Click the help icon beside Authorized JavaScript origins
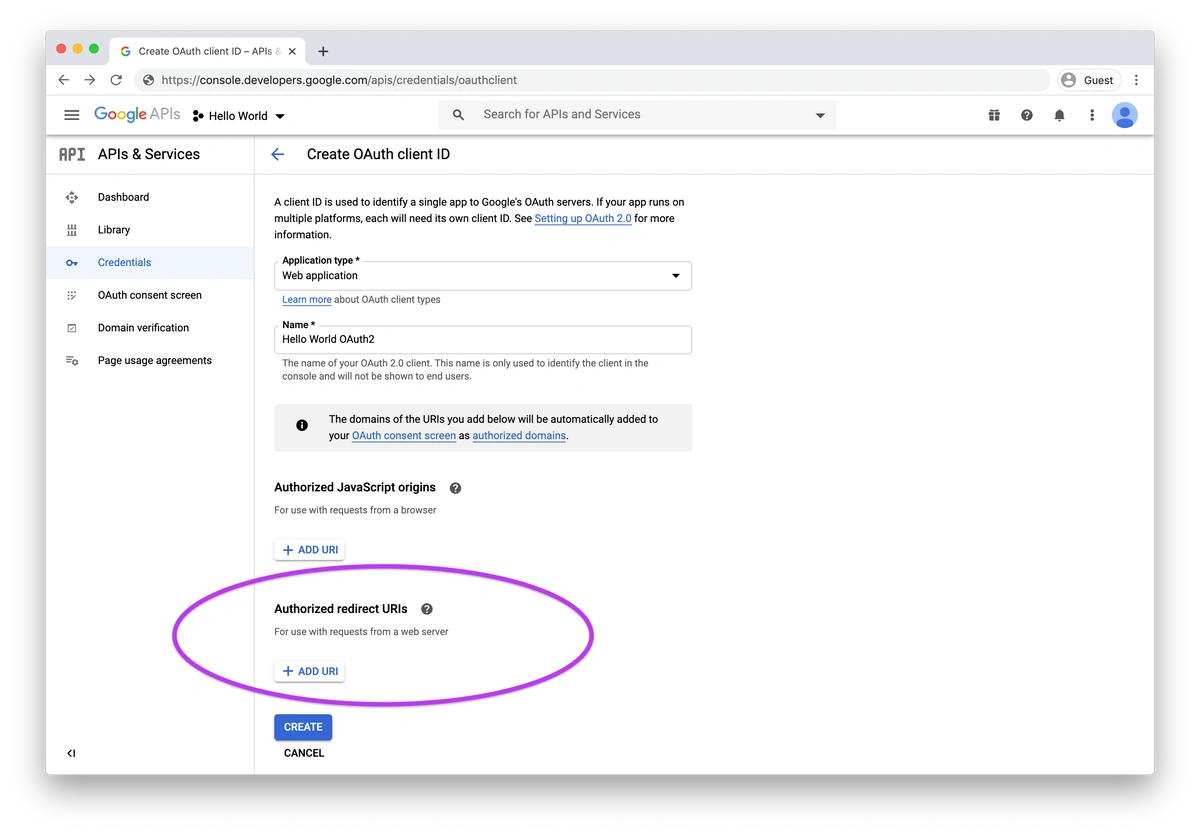This screenshot has width=1200, height=835. click(455, 487)
